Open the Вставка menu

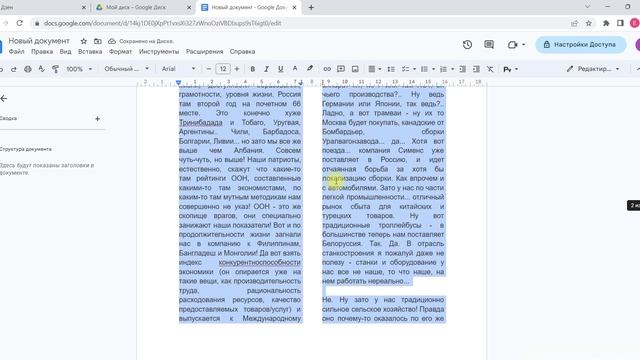90,52
